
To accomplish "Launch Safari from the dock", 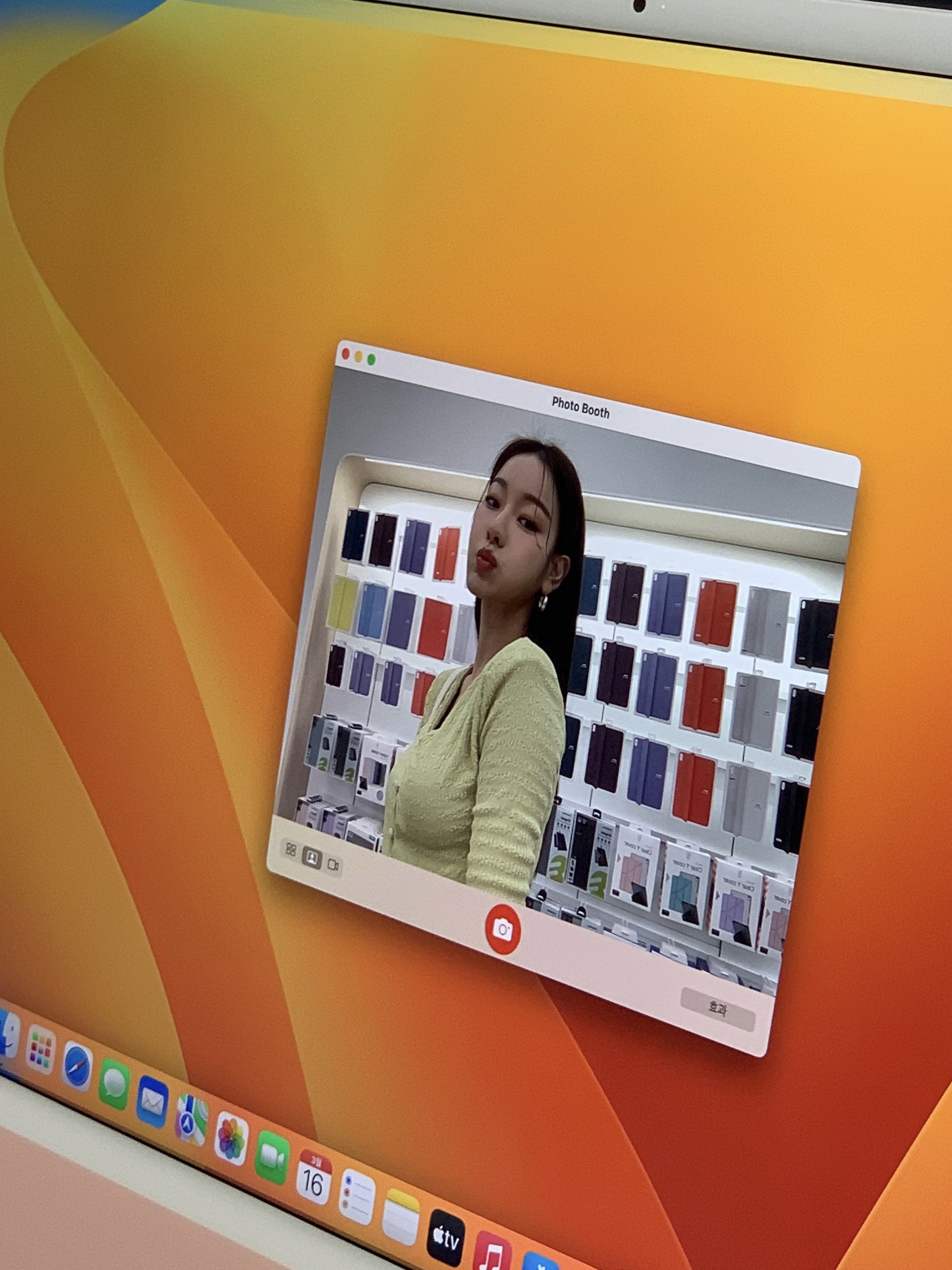I will pyautogui.click(x=77, y=1066).
